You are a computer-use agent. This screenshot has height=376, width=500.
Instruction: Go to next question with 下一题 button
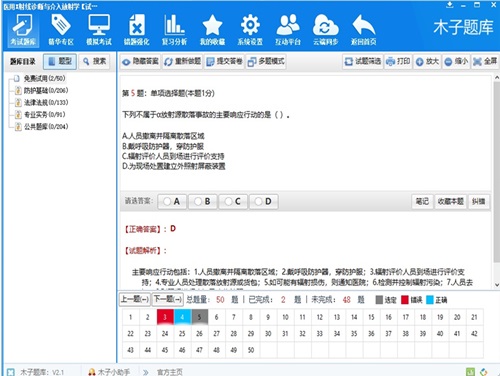point(167,299)
